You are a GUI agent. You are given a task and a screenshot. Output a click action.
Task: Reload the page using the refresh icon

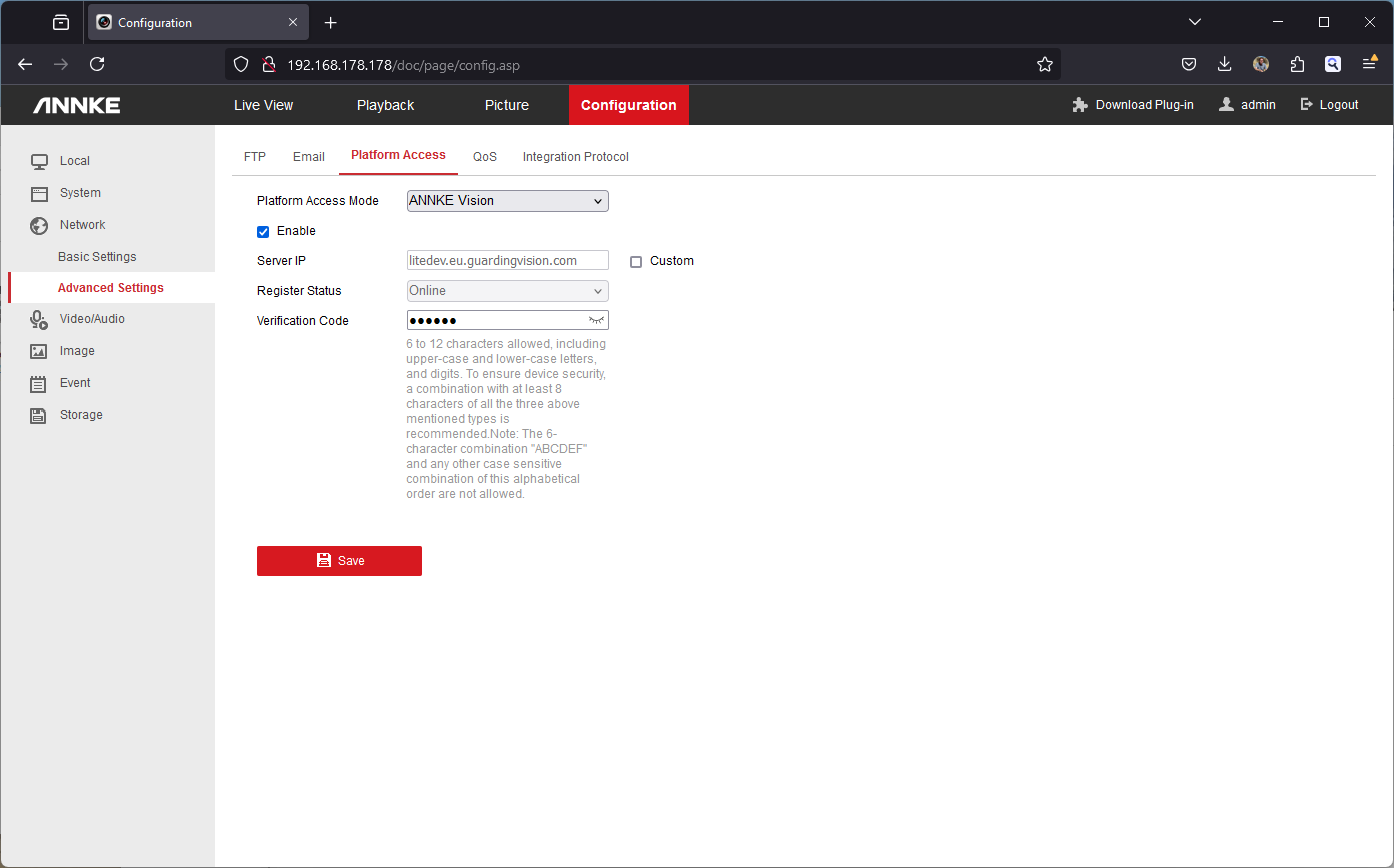(97, 65)
